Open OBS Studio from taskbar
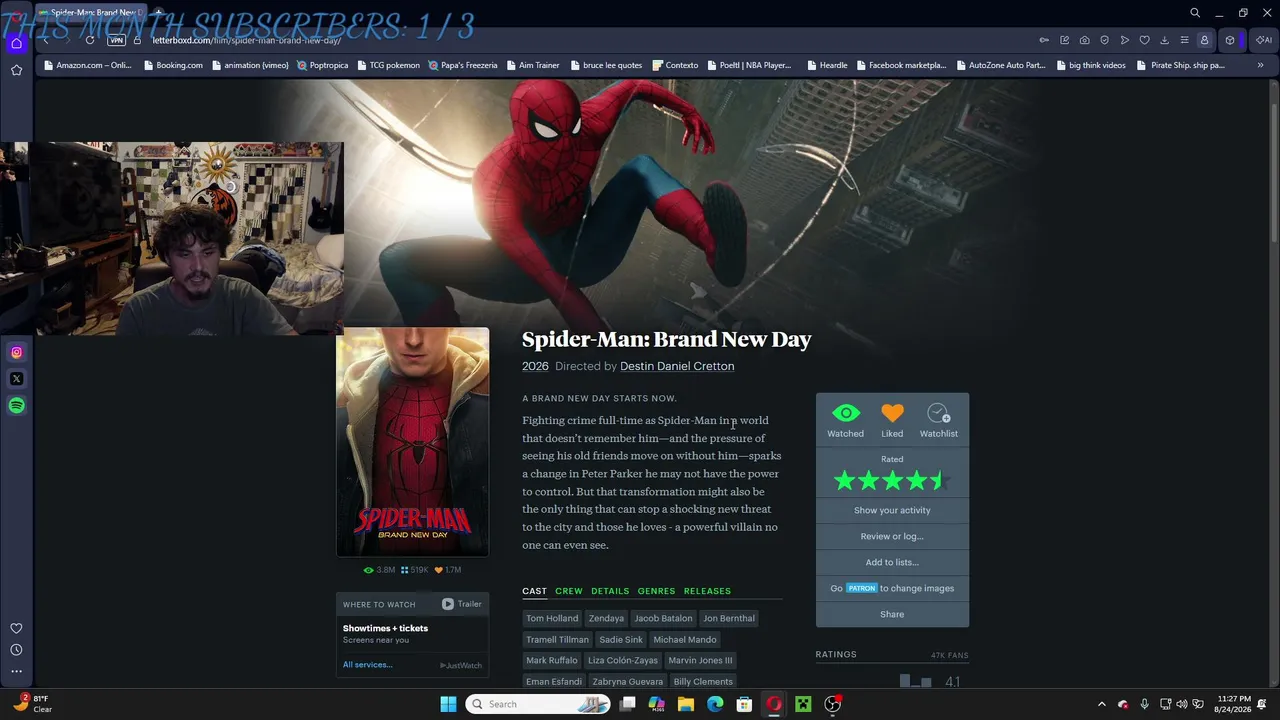Screen dimensions: 1280x720 [833, 704]
